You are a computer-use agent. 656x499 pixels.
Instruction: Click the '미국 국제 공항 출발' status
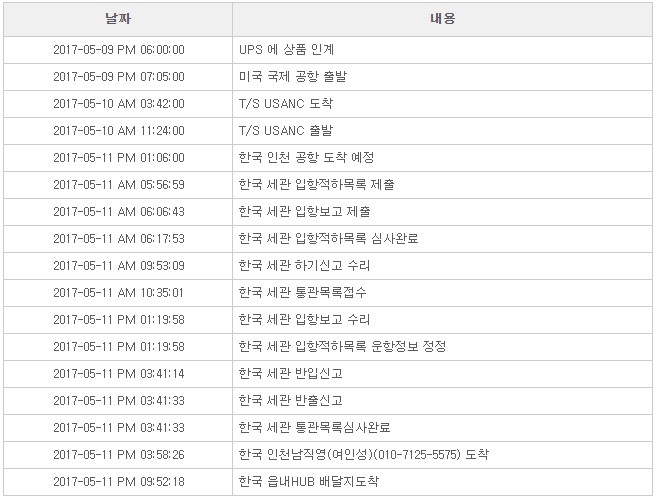tap(293, 76)
